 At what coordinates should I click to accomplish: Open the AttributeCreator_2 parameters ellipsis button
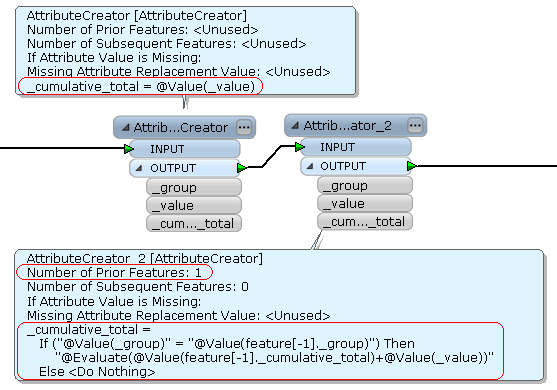click(x=415, y=125)
